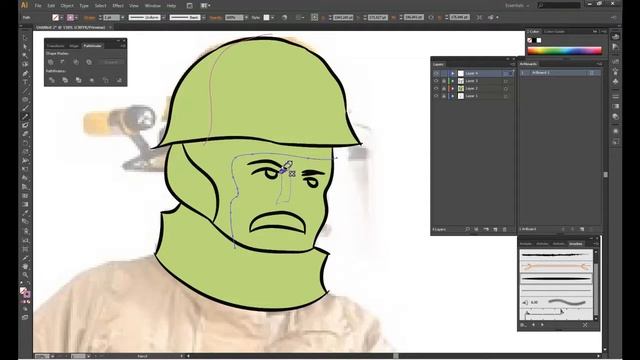Image resolution: width=640 pixels, height=360 pixels.
Task: Click Locate Object icon in Layers panel
Action: 467,229
